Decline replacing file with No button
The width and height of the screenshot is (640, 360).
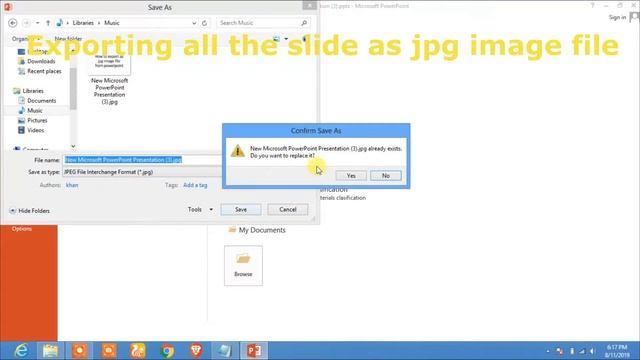386,176
